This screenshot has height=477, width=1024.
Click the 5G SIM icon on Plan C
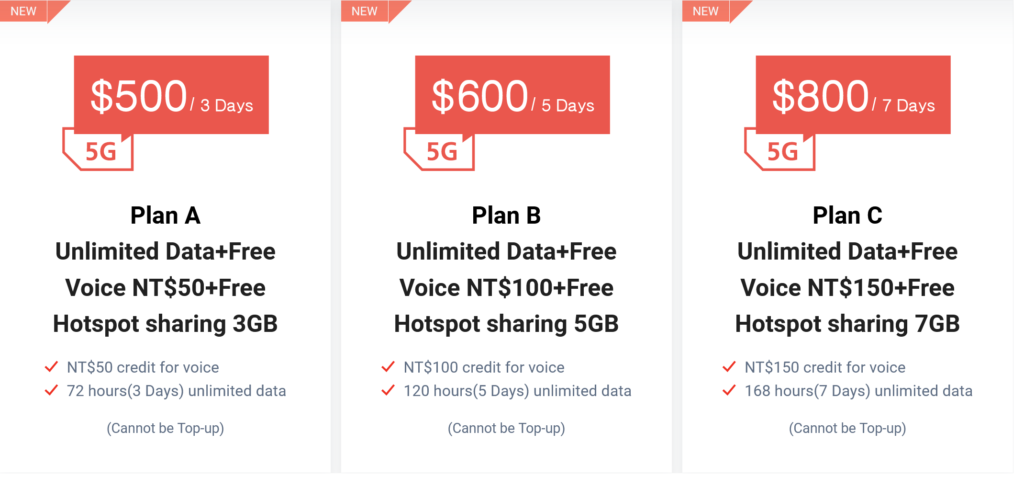click(781, 151)
